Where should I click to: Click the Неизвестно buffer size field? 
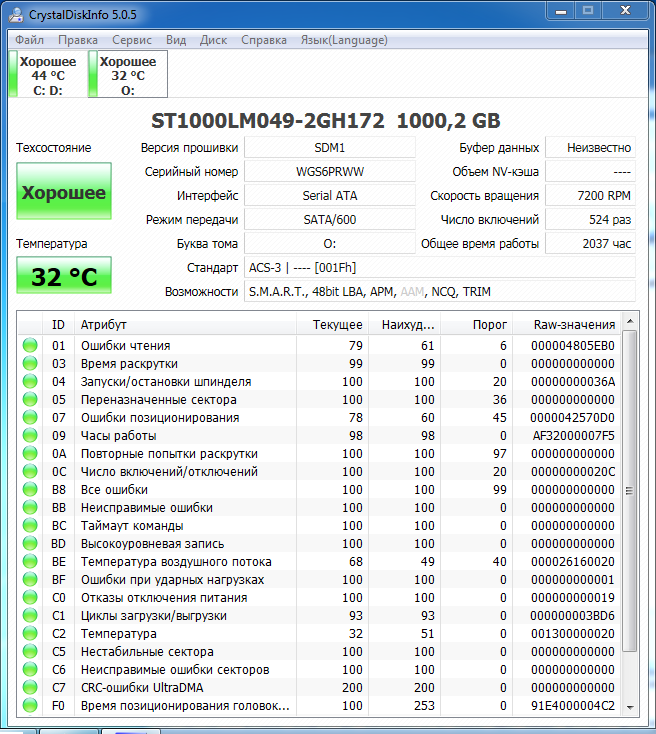[x=590, y=148]
